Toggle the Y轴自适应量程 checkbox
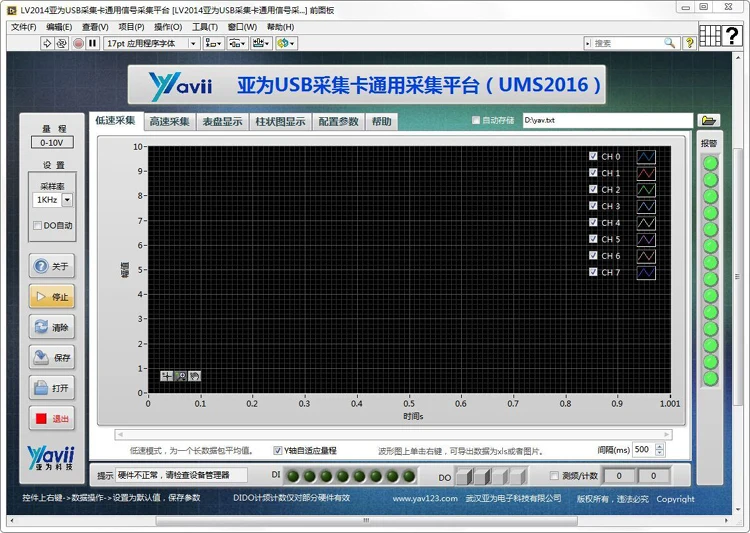The width and height of the screenshot is (750, 533). pyautogui.click(x=277, y=450)
